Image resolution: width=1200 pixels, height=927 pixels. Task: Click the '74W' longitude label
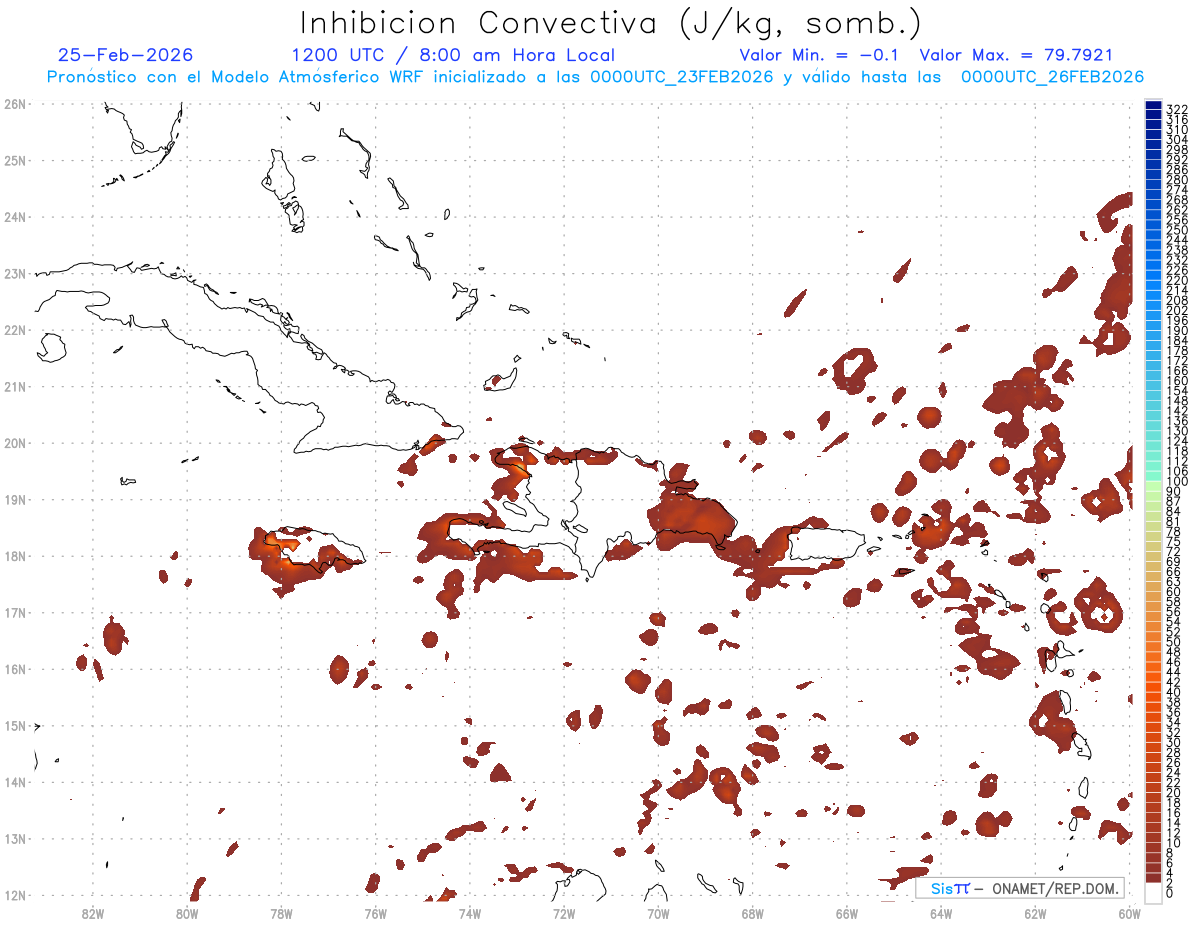(x=470, y=913)
